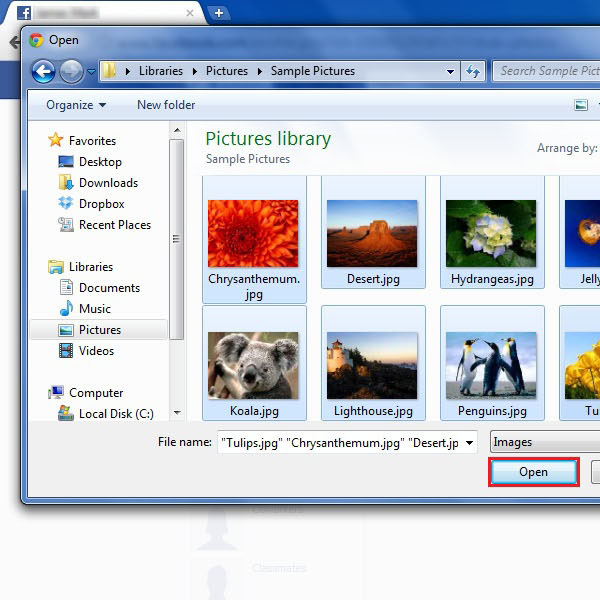Click the Back navigation arrow in the Open dialog

point(43,71)
